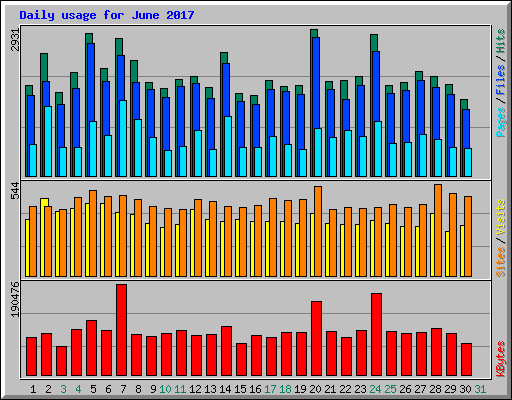Click the cyan 'Pages' legend label

tap(501, 122)
